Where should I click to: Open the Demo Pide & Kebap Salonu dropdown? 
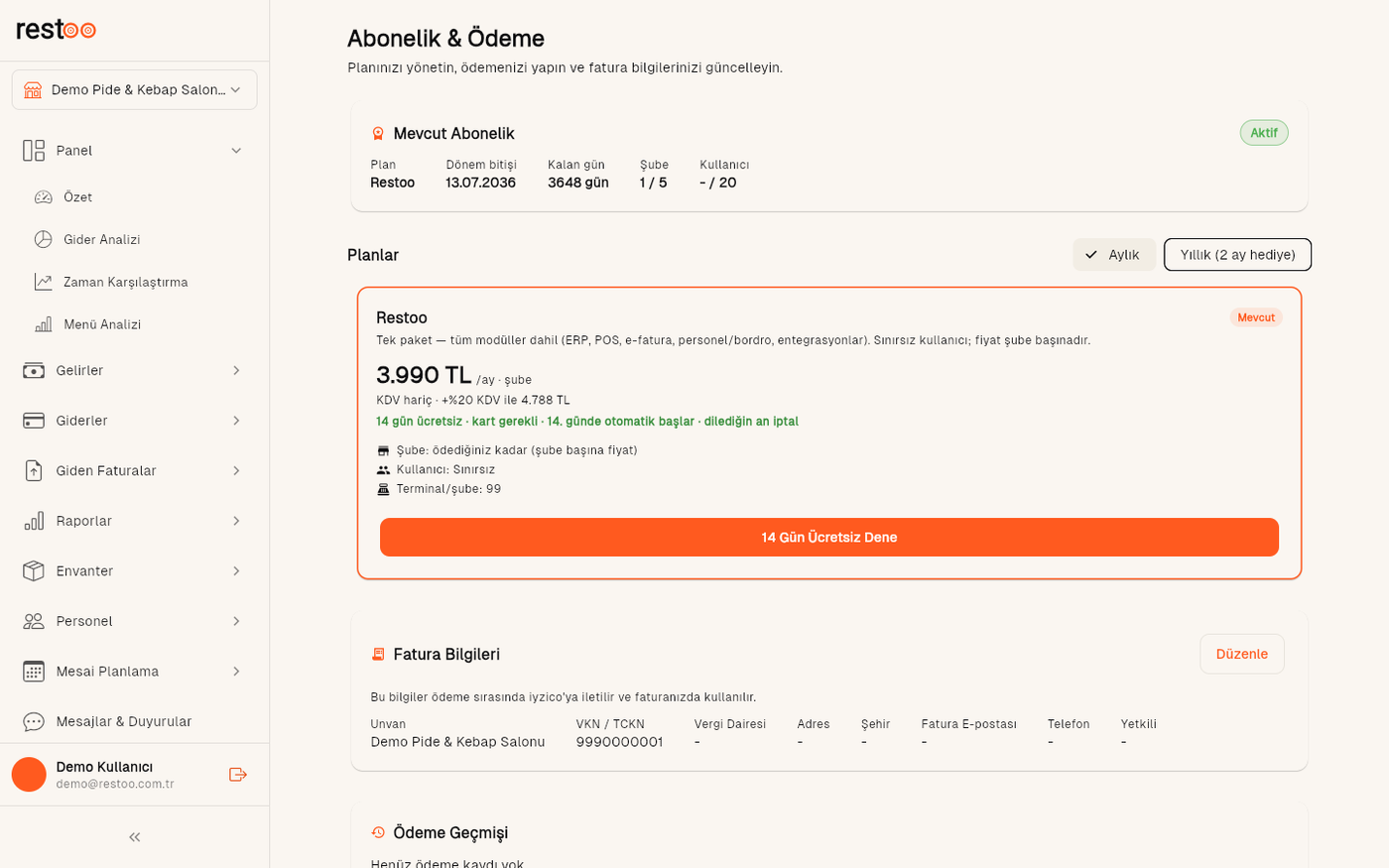click(135, 90)
